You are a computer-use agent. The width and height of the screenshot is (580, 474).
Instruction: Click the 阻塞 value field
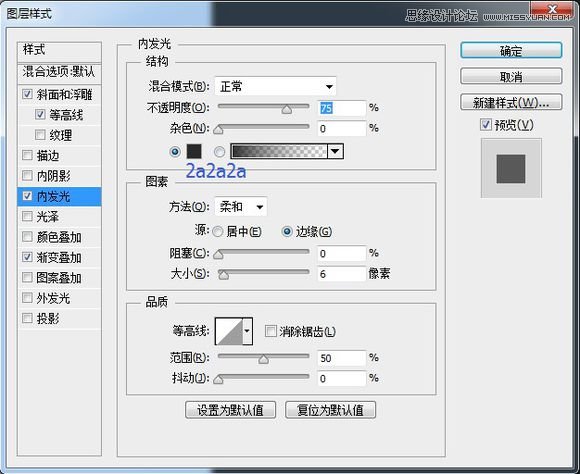[x=341, y=253]
